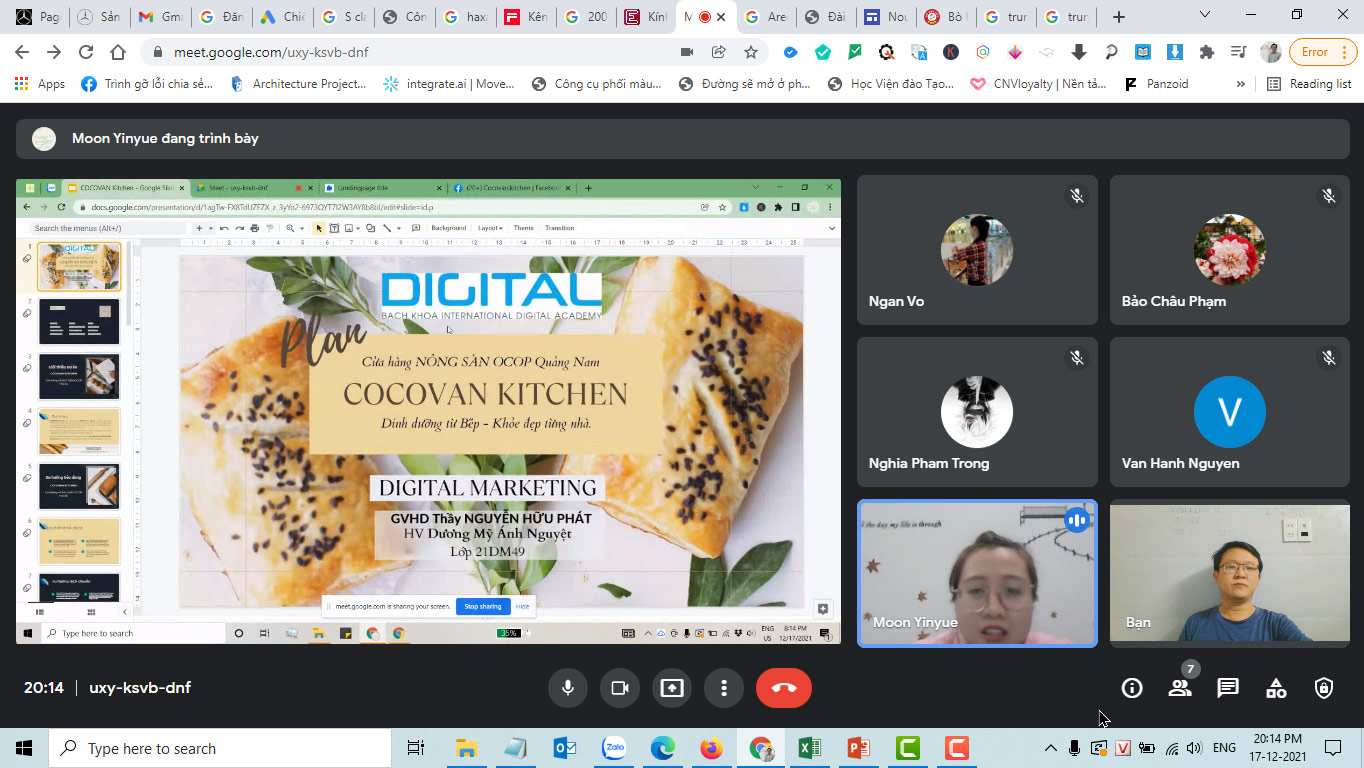Image resolution: width=1364 pixels, height=768 pixels.
Task: Expand hidden bookmarks chevron
Action: (x=1241, y=84)
